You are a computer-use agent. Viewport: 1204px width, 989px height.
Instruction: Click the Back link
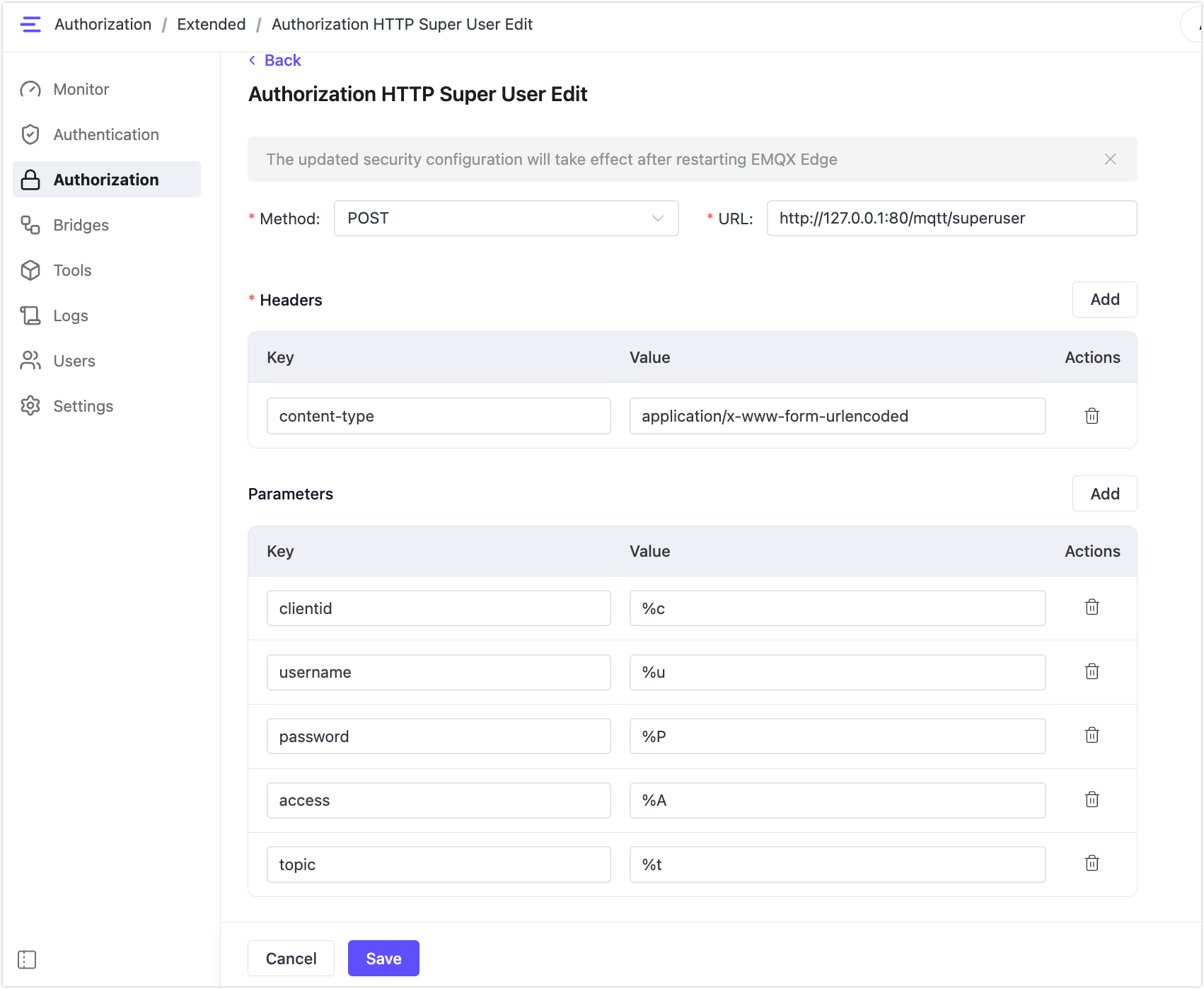tap(274, 60)
